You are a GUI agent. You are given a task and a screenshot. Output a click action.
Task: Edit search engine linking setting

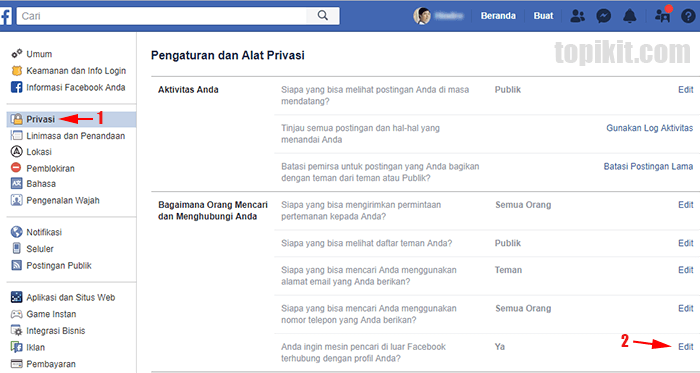pyautogui.click(x=686, y=347)
